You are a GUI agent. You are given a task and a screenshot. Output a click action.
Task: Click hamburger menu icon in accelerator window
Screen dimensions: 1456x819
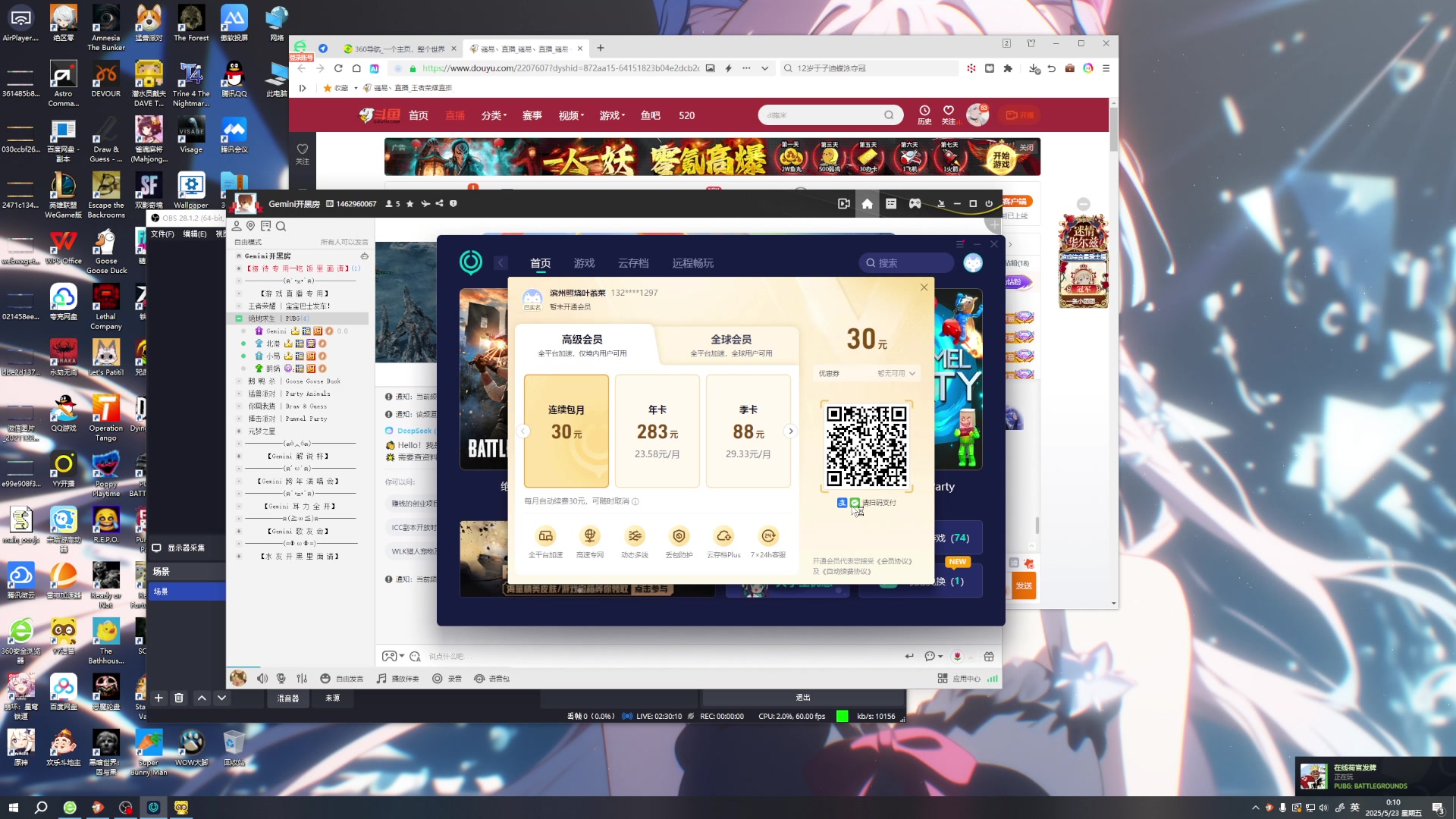[x=960, y=244]
